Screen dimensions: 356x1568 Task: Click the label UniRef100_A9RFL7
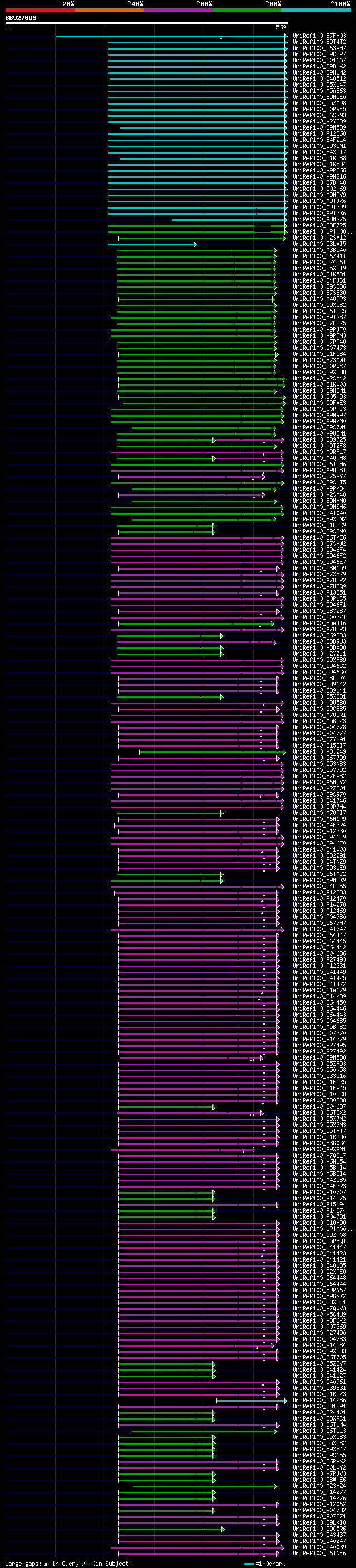click(x=319, y=452)
